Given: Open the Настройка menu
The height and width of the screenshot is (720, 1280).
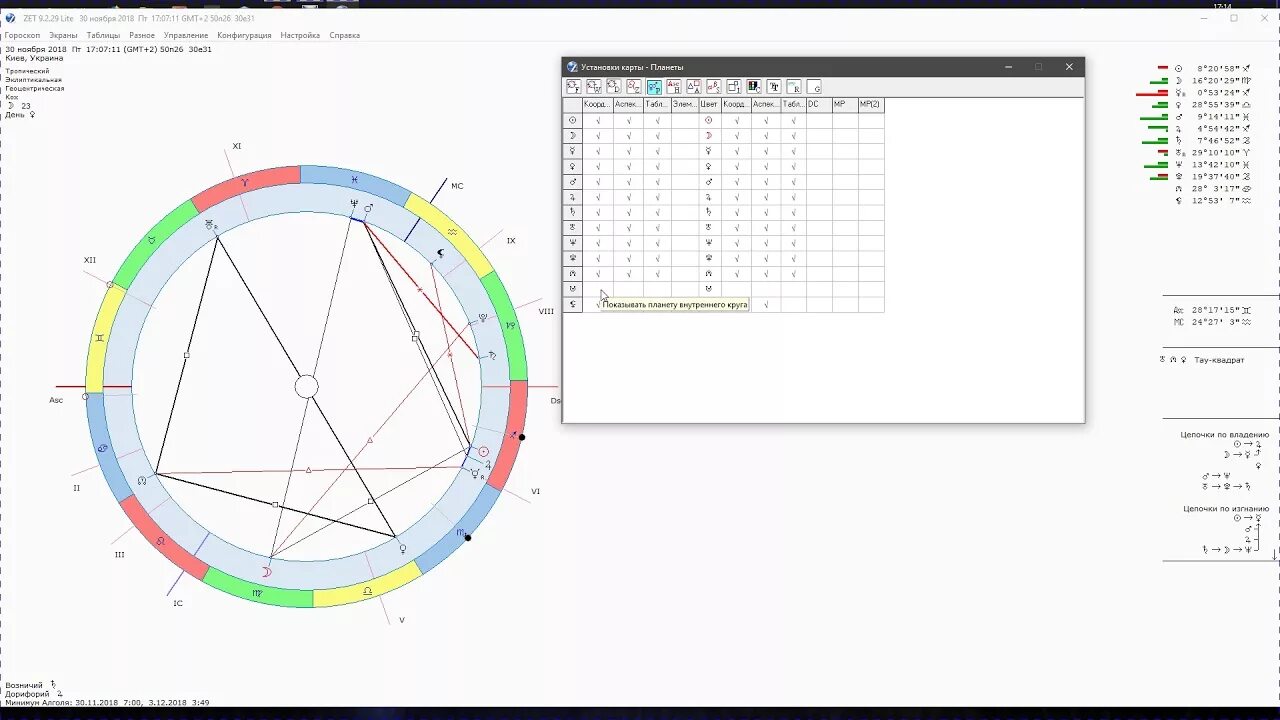Looking at the screenshot, I should tap(300, 35).
